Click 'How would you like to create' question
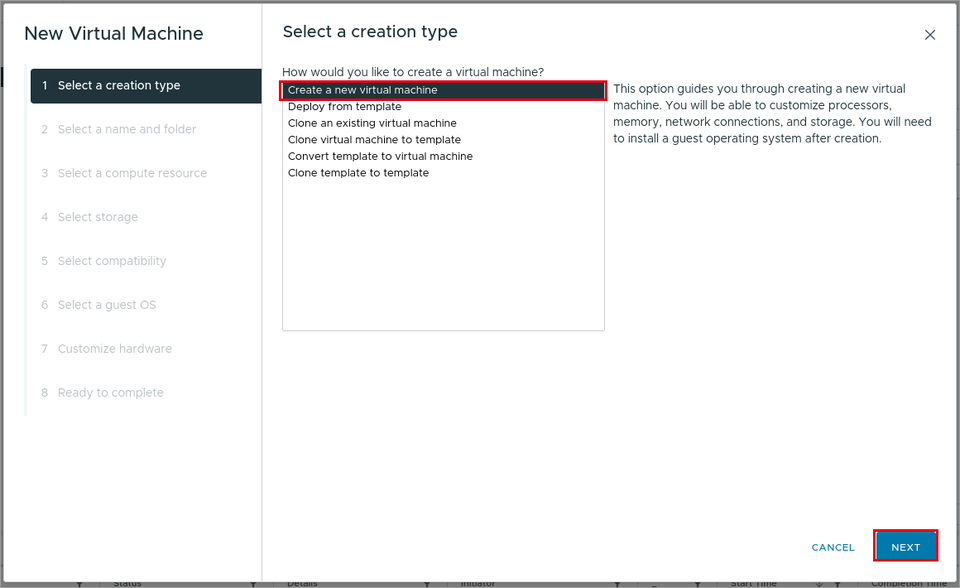Screen dimensions: 960x588 tap(413, 72)
